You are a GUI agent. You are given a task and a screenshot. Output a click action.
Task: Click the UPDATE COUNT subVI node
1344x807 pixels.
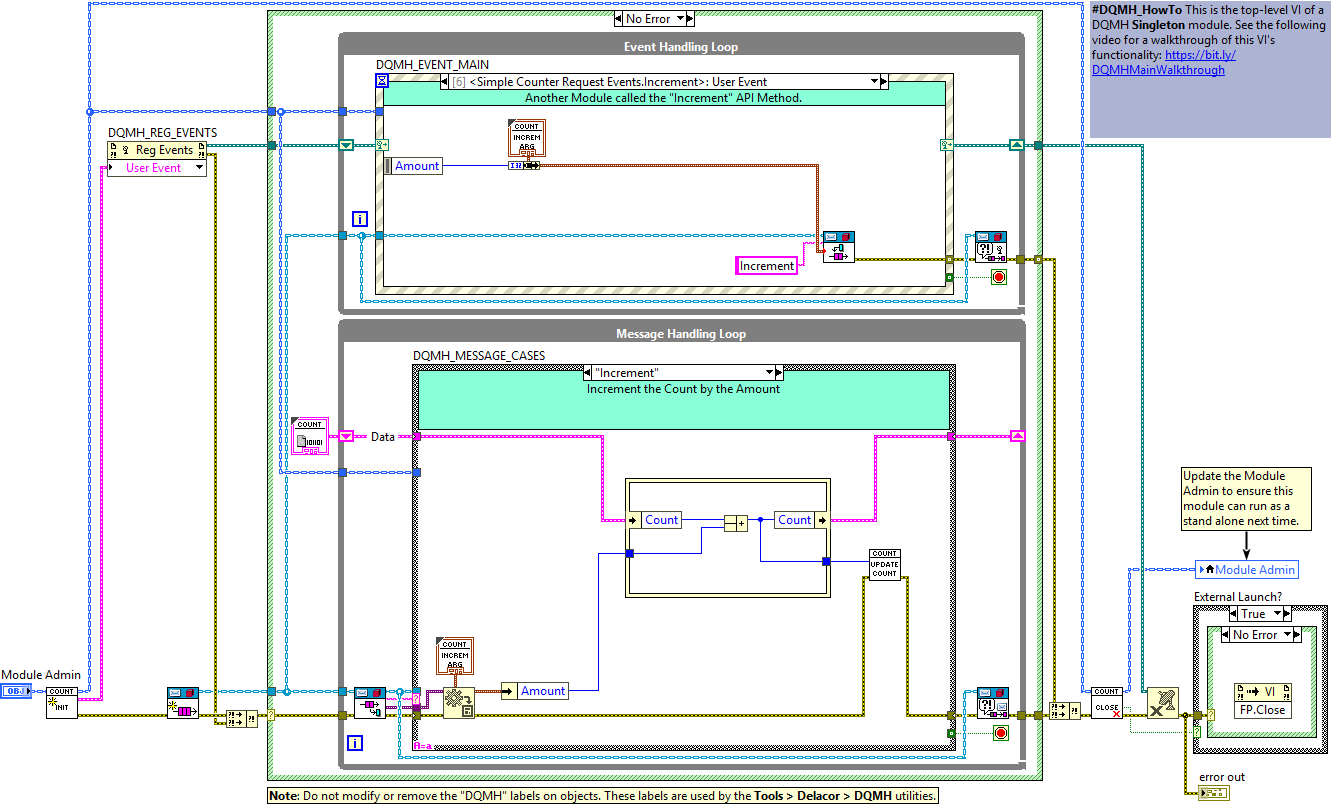click(x=884, y=564)
